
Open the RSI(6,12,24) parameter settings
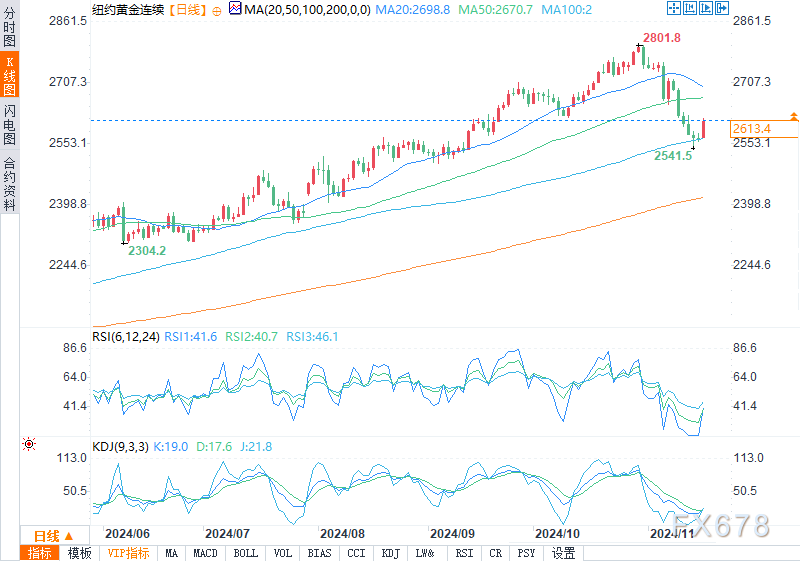tap(125, 337)
